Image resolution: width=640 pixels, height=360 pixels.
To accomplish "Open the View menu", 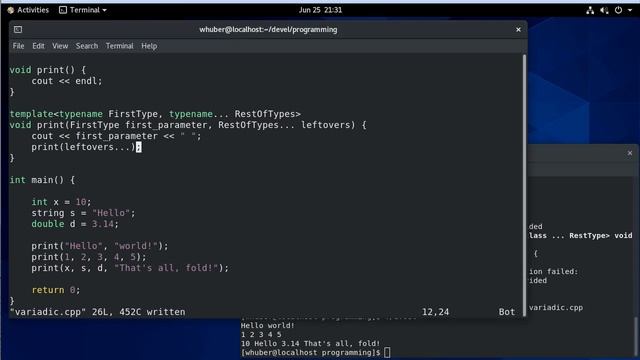I will click(60, 46).
